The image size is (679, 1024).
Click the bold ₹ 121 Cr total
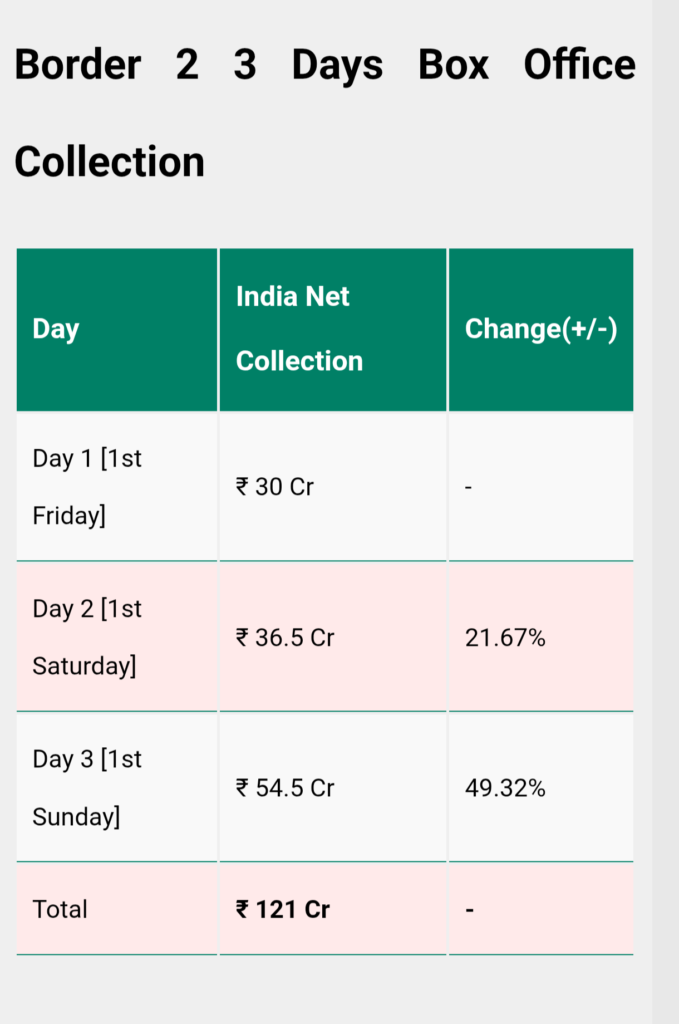click(283, 909)
